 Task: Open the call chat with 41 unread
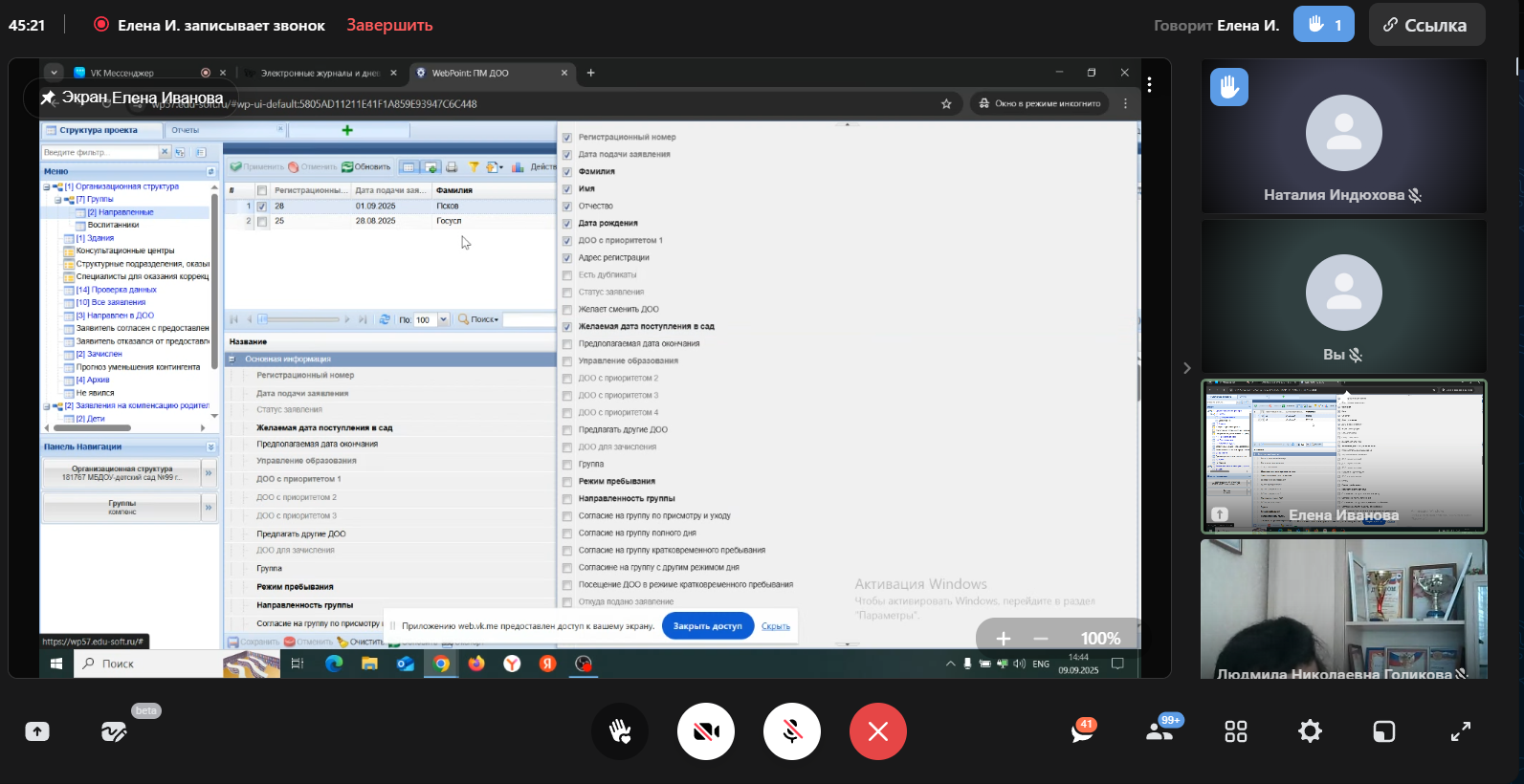(x=1082, y=731)
